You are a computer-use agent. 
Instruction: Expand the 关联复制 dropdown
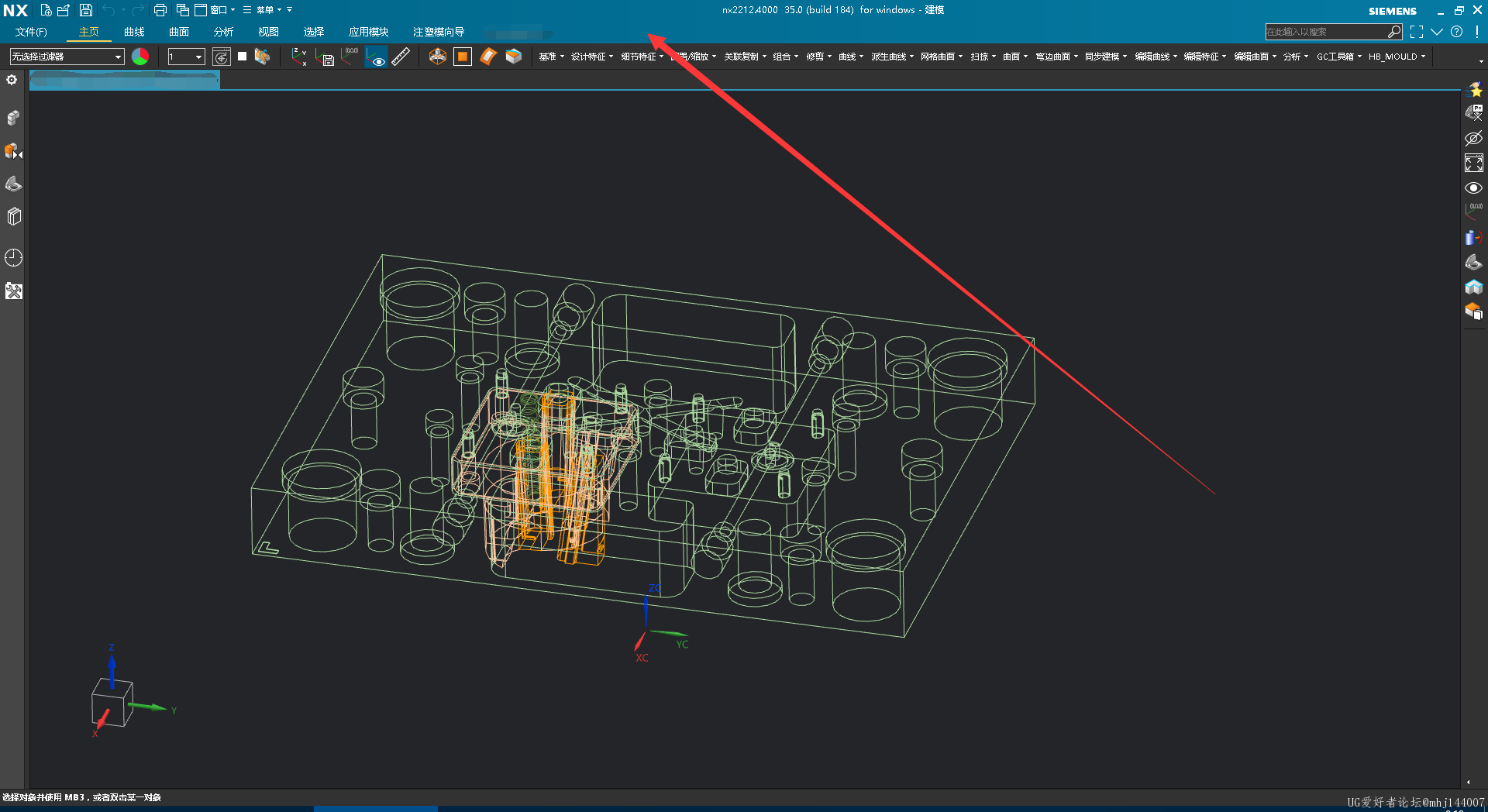pos(745,57)
